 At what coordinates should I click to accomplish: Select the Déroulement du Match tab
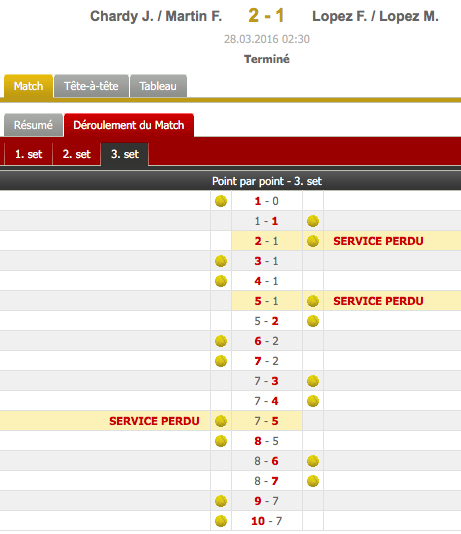pyautogui.click(x=129, y=125)
